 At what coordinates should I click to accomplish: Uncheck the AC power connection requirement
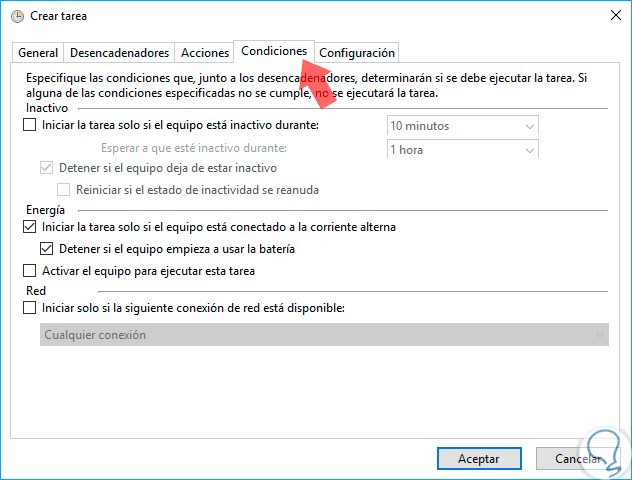[28, 227]
